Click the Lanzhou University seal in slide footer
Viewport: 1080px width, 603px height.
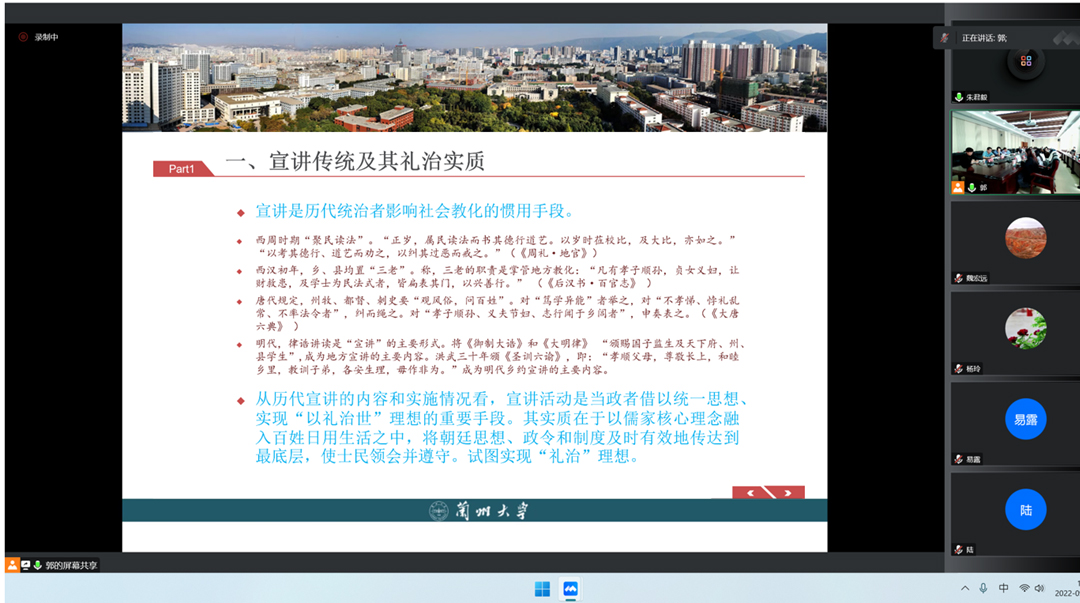point(439,511)
